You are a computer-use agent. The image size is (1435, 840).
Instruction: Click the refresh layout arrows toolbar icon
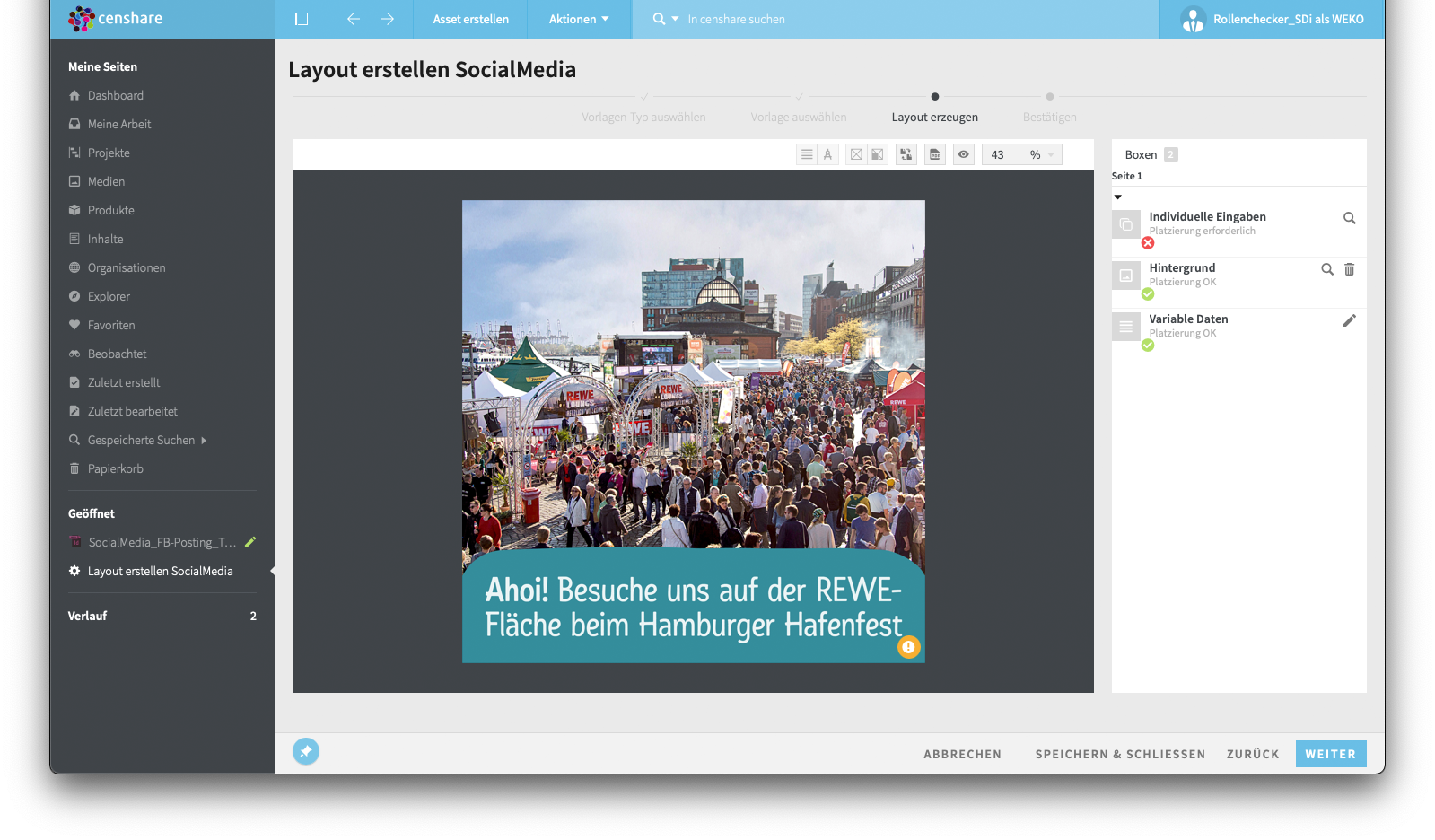(x=906, y=154)
